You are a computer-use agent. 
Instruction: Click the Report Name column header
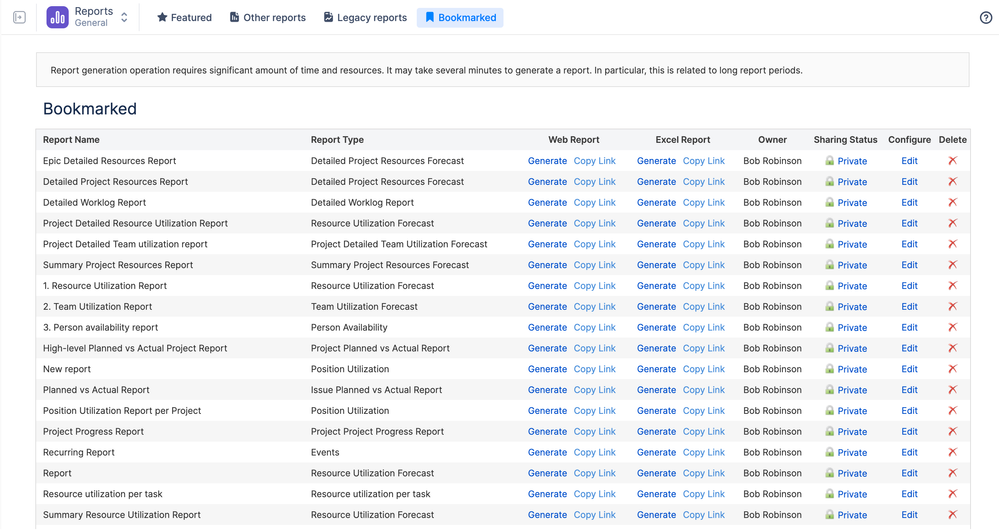[71, 140]
